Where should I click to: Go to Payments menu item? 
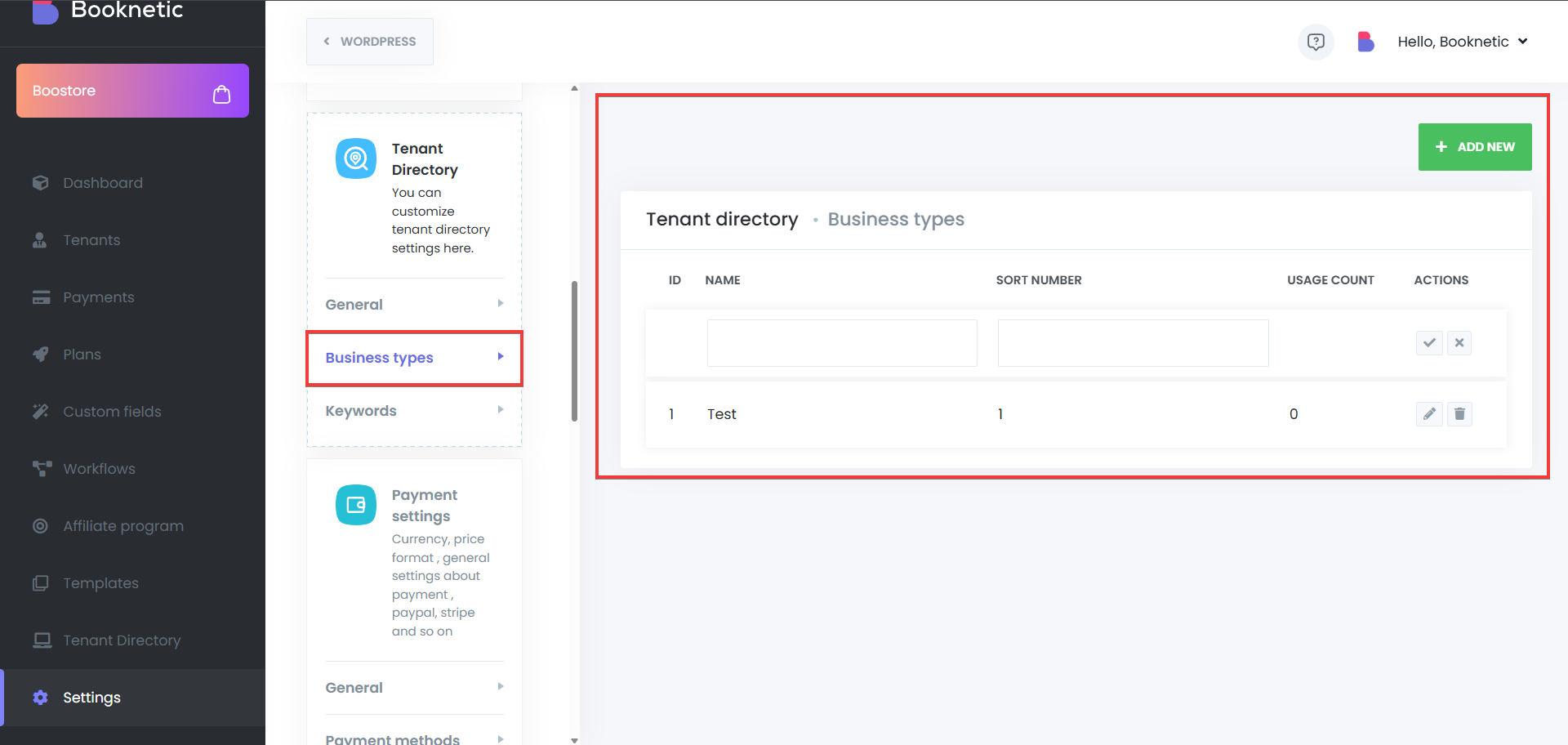(132, 297)
